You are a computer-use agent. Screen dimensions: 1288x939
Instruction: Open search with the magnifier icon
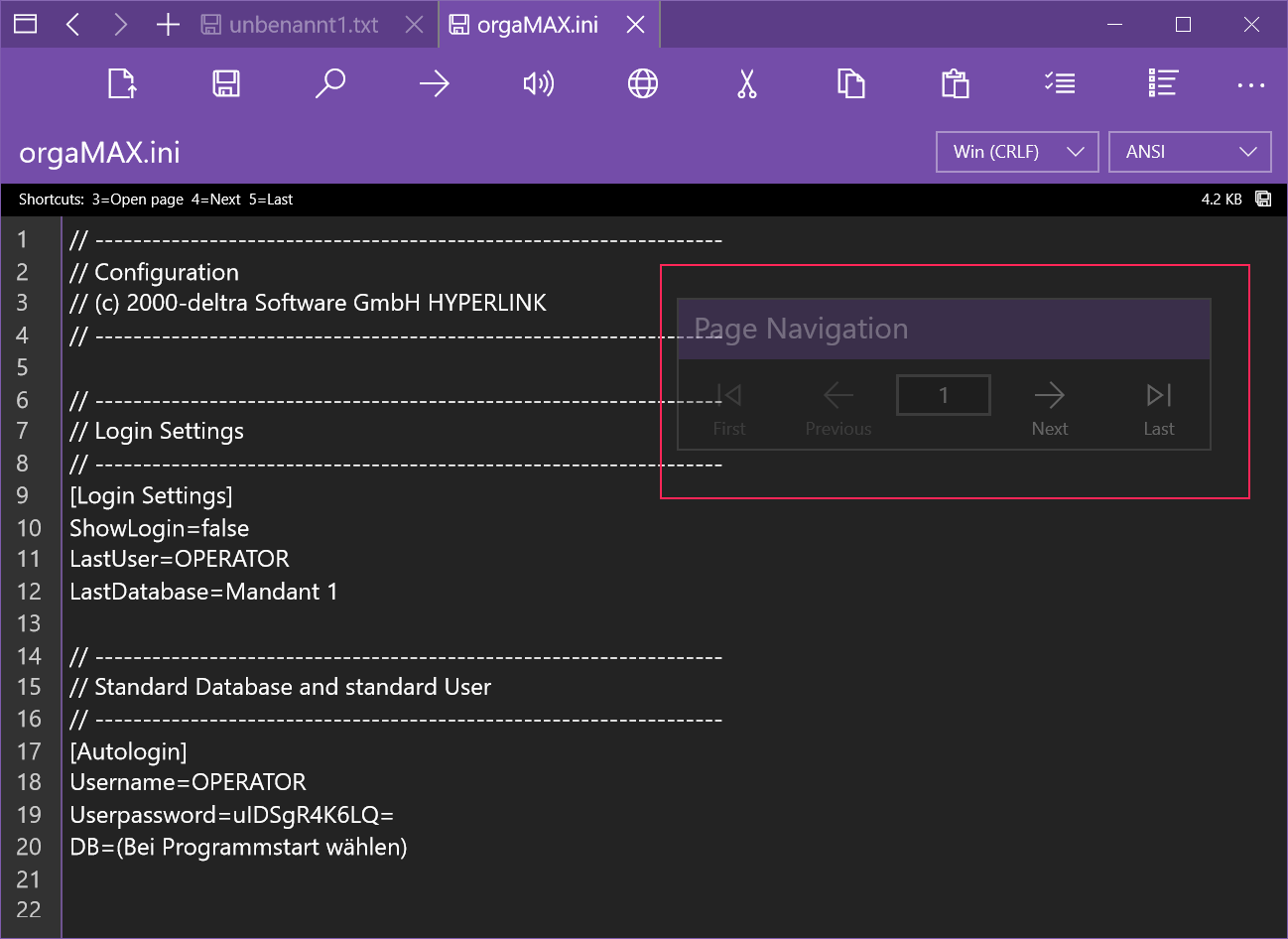click(x=330, y=83)
